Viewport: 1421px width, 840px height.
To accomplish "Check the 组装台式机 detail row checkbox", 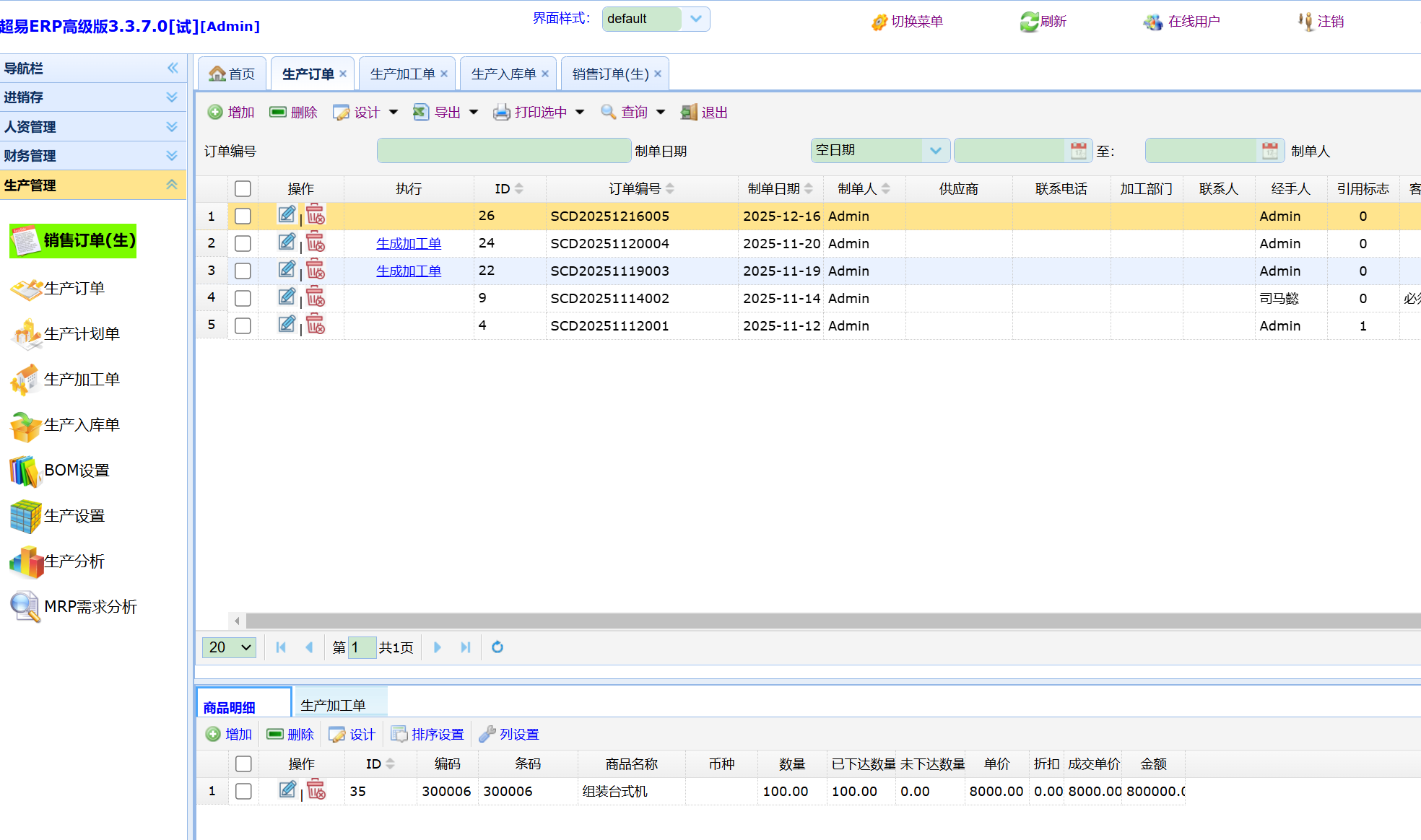I will (x=243, y=791).
